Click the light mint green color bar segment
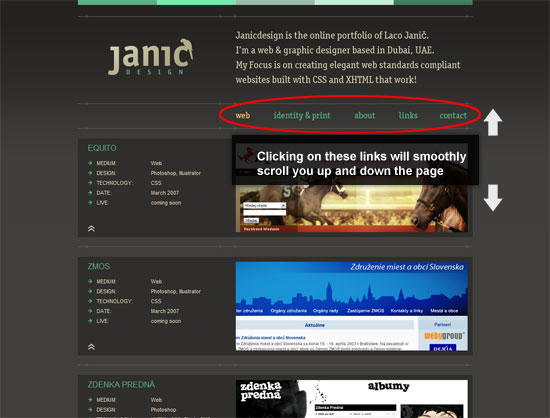The width and height of the screenshot is (550, 418). coord(354,2)
